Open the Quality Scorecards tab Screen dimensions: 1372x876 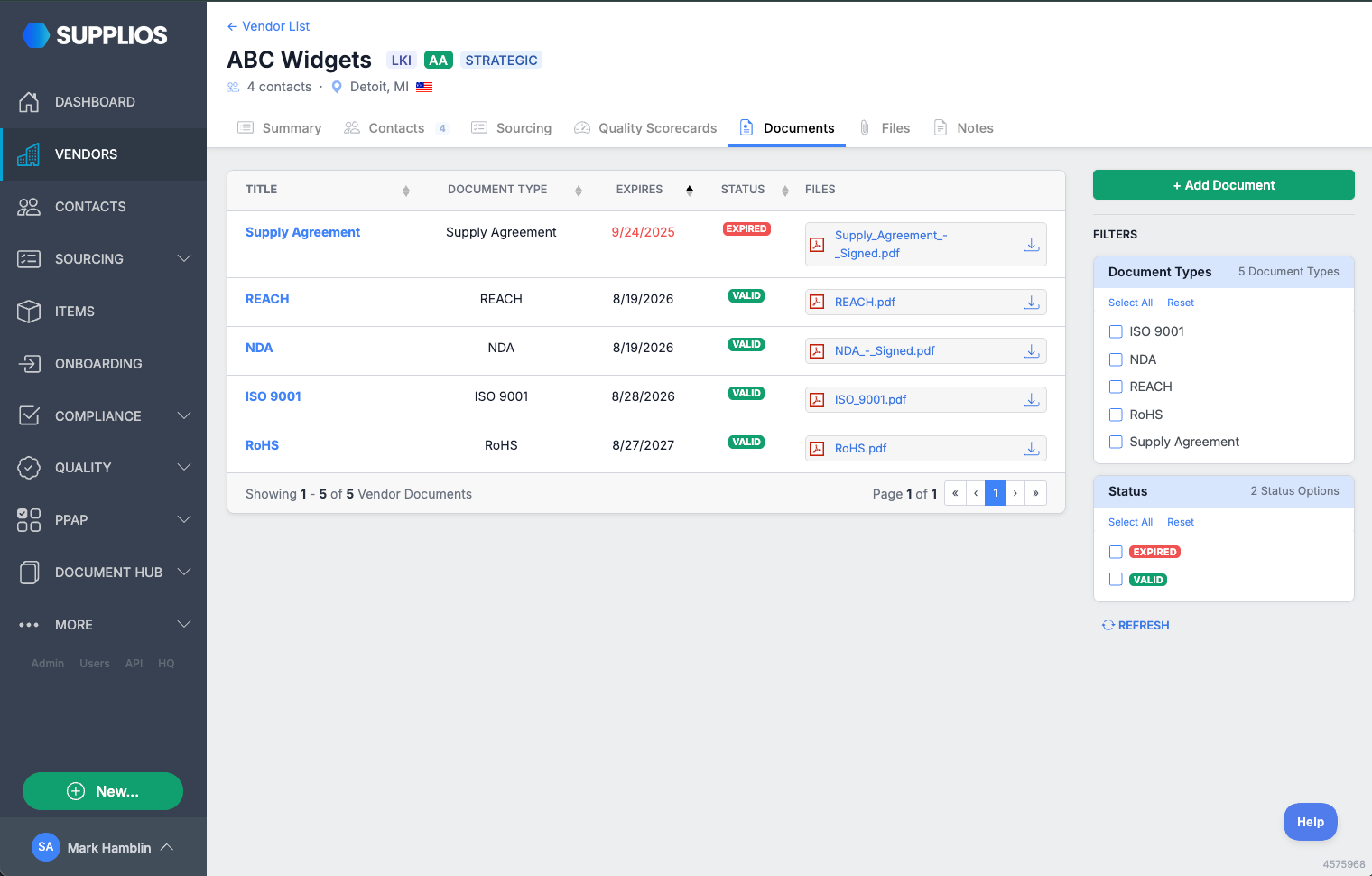644,128
